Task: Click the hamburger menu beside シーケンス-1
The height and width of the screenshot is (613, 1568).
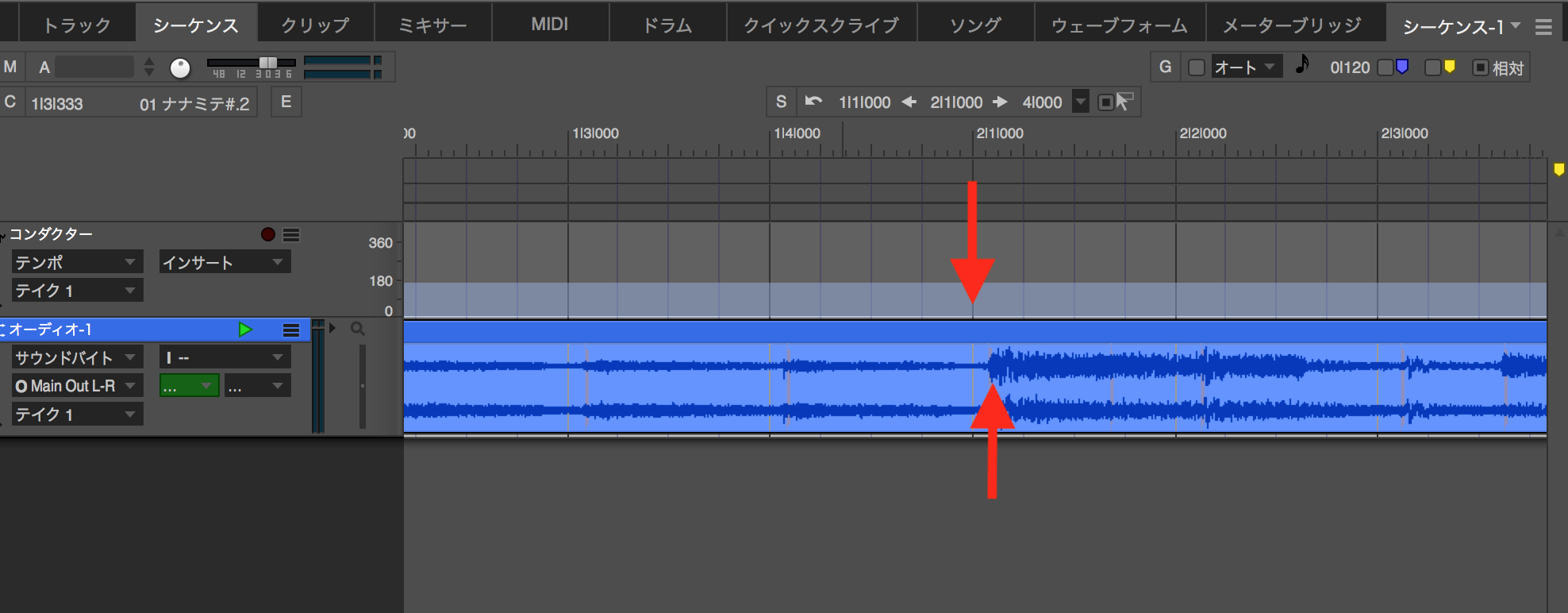Action: [x=1543, y=27]
